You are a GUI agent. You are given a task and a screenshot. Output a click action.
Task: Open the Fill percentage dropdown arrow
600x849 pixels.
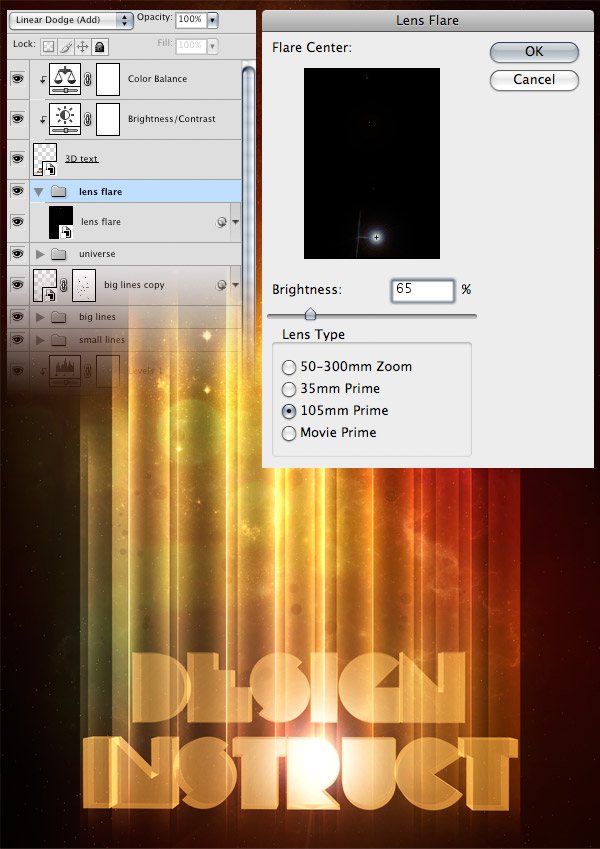pos(213,45)
